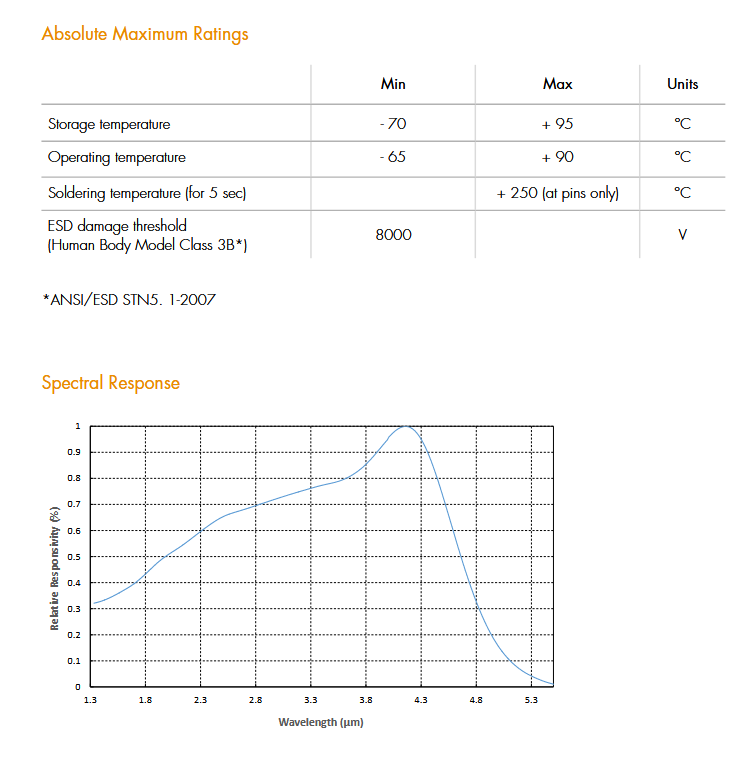Click the Storage temperature row label
Image resolution: width=740 pixels, height=757 pixels.
tap(109, 125)
